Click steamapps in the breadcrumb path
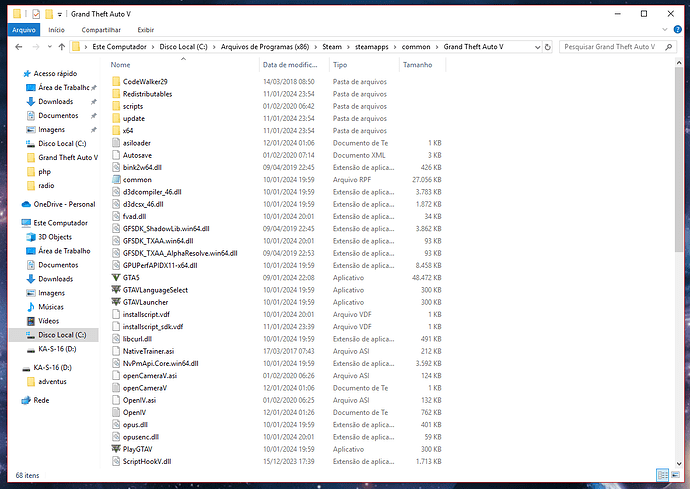The image size is (690, 489). (372, 47)
